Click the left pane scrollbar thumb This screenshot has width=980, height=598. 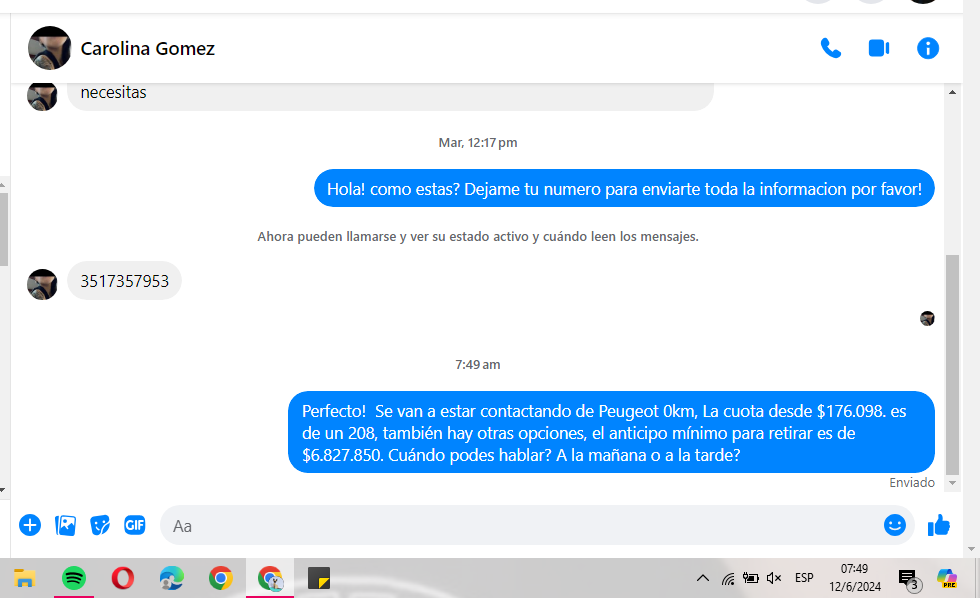3,229
